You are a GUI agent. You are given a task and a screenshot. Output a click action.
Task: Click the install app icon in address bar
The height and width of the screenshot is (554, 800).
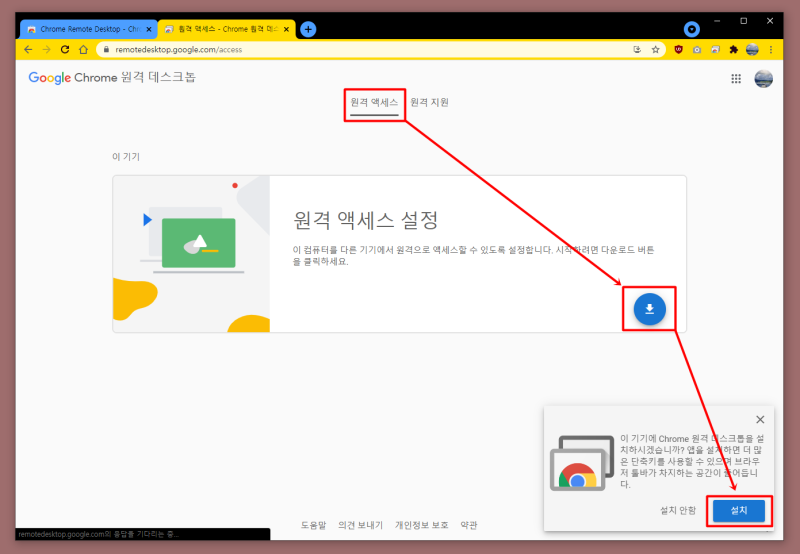pos(637,49)
